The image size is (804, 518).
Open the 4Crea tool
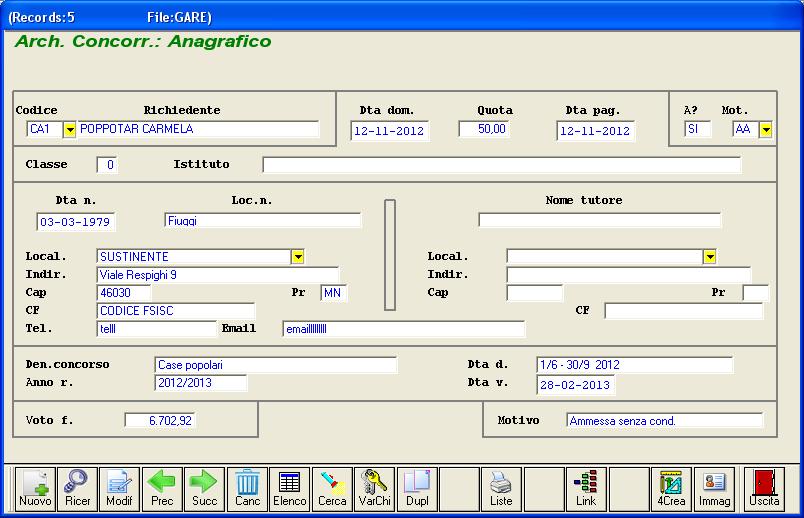tap(671, 489)
